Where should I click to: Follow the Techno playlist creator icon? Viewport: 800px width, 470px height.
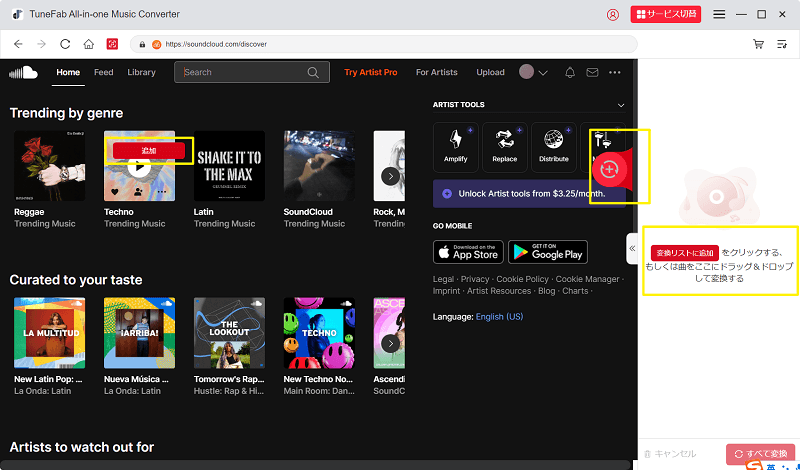[x=138, y=192]
